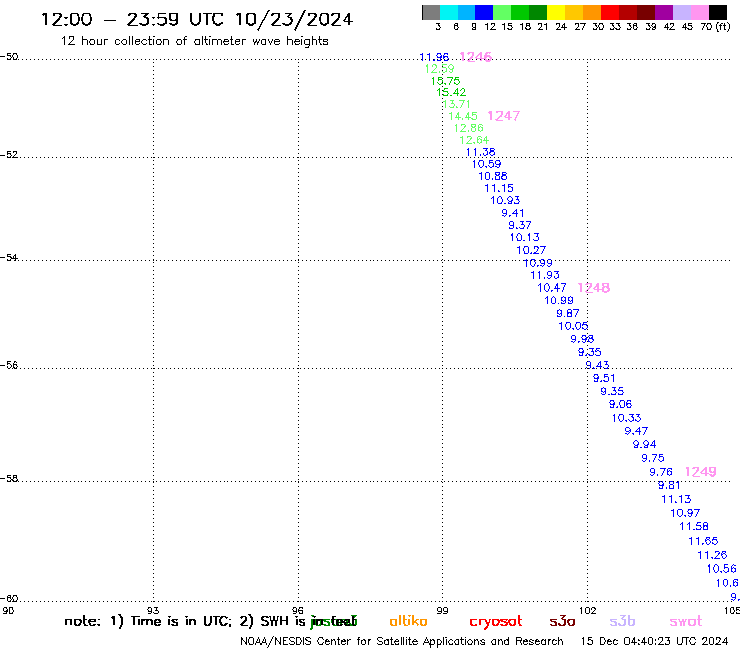Viewport: 740px width, 650px height.
Task: Click the wave height value 9.87
Action: [568, 313]
